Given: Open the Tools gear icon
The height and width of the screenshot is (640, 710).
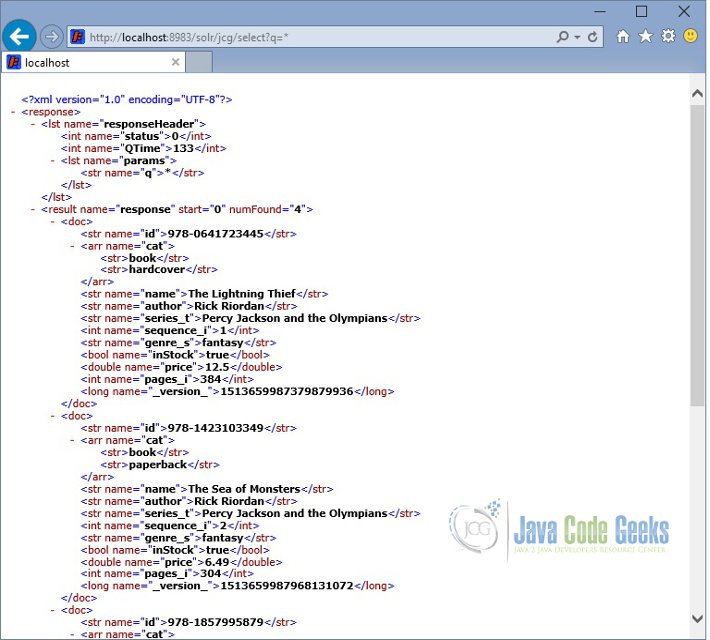Looking at the screenshot, I should point(668,36).
